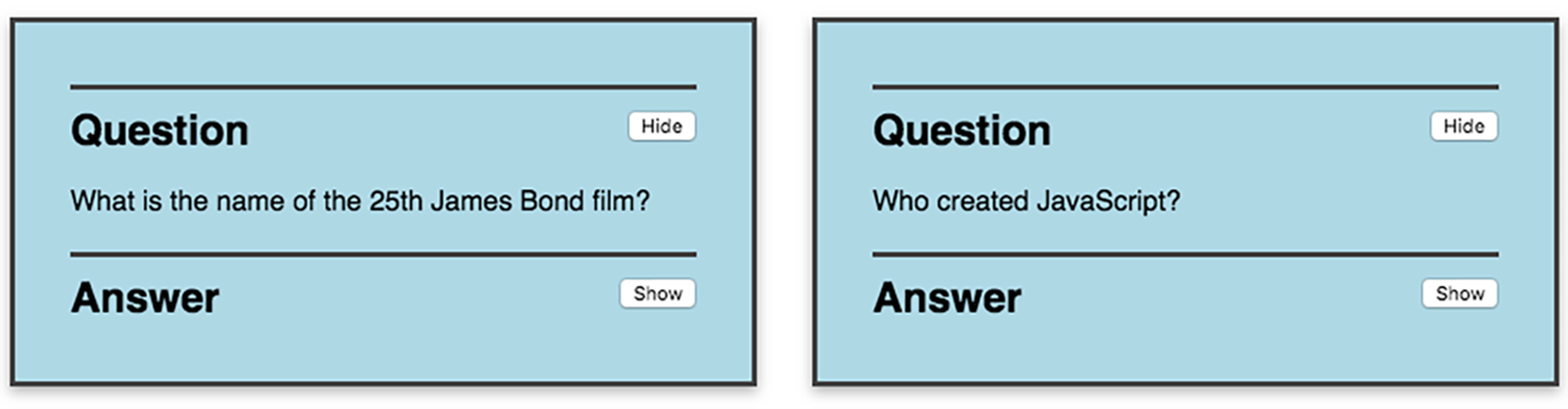
Task: Select the Answer heading in the James Bond card
Action: pos(144,299)
